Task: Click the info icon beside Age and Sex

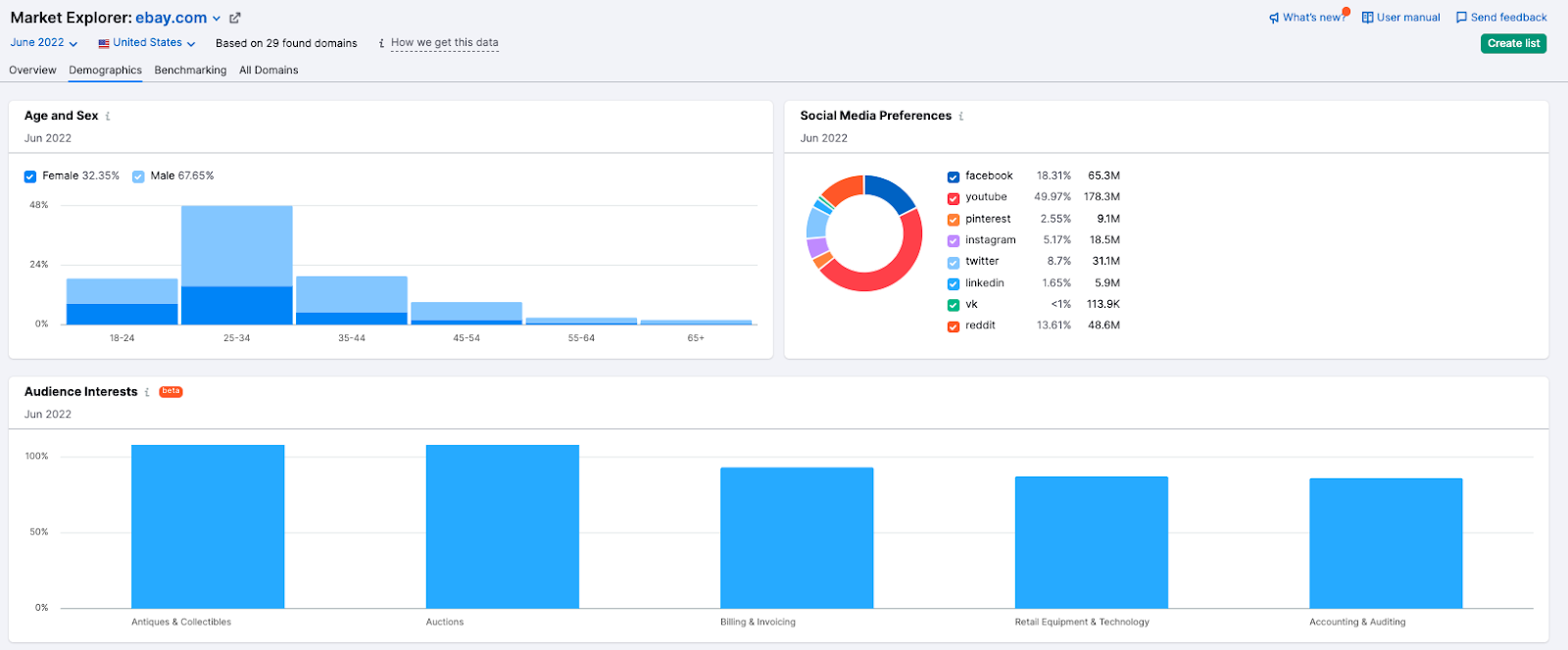Action: pyautogui.click(x=108, y=116)
